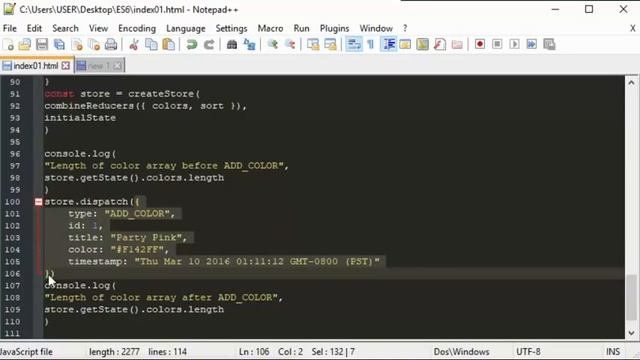This screenshot has height=360, width=640.
Task: Click the menu bar X close-document button
Action: (x=633, y=28)
